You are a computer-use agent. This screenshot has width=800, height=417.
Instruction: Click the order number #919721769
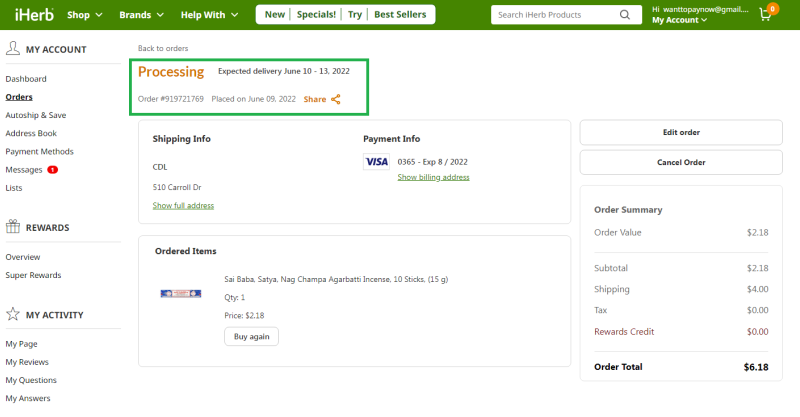coord(171,99)
